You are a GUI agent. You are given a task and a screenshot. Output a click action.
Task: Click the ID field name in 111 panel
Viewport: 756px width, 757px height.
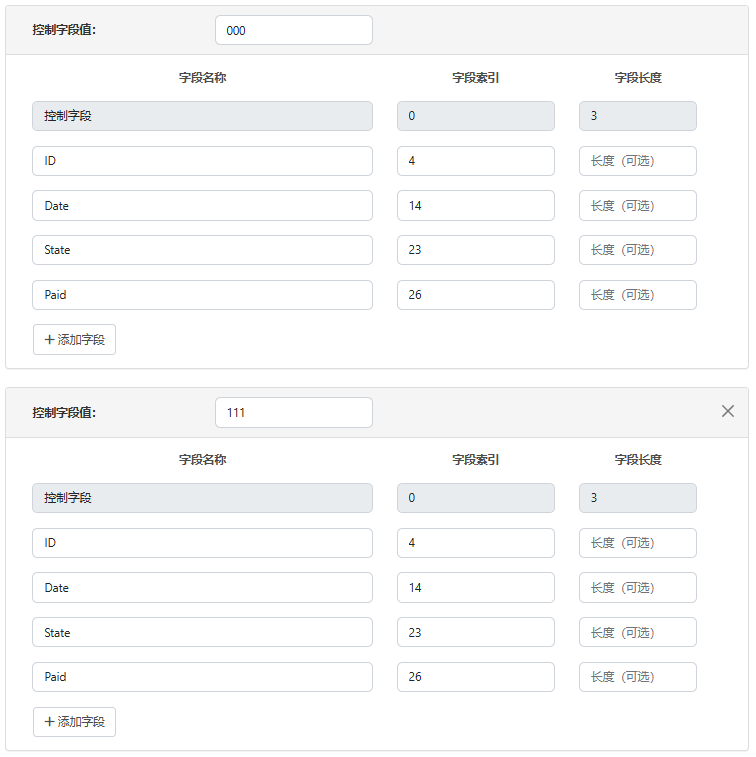[202, 543]
